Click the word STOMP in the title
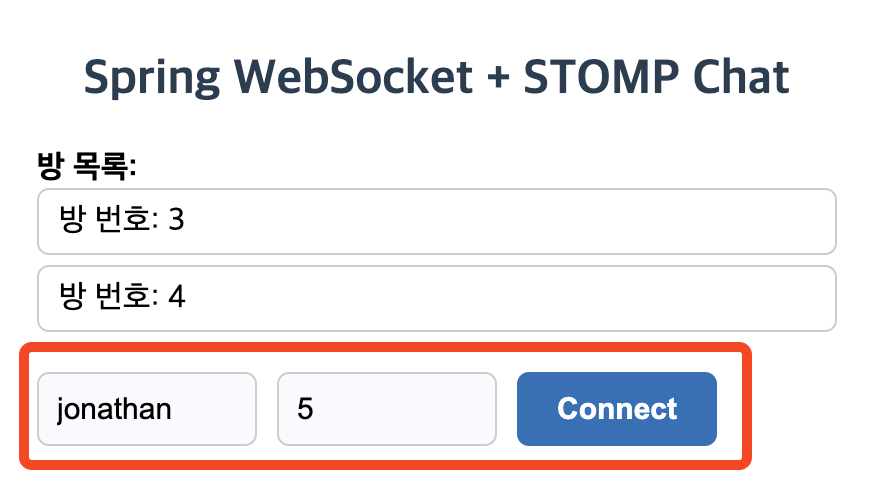The height and width of the screenshot is (502, 882). pyautogui.click(x=601, y=77)
